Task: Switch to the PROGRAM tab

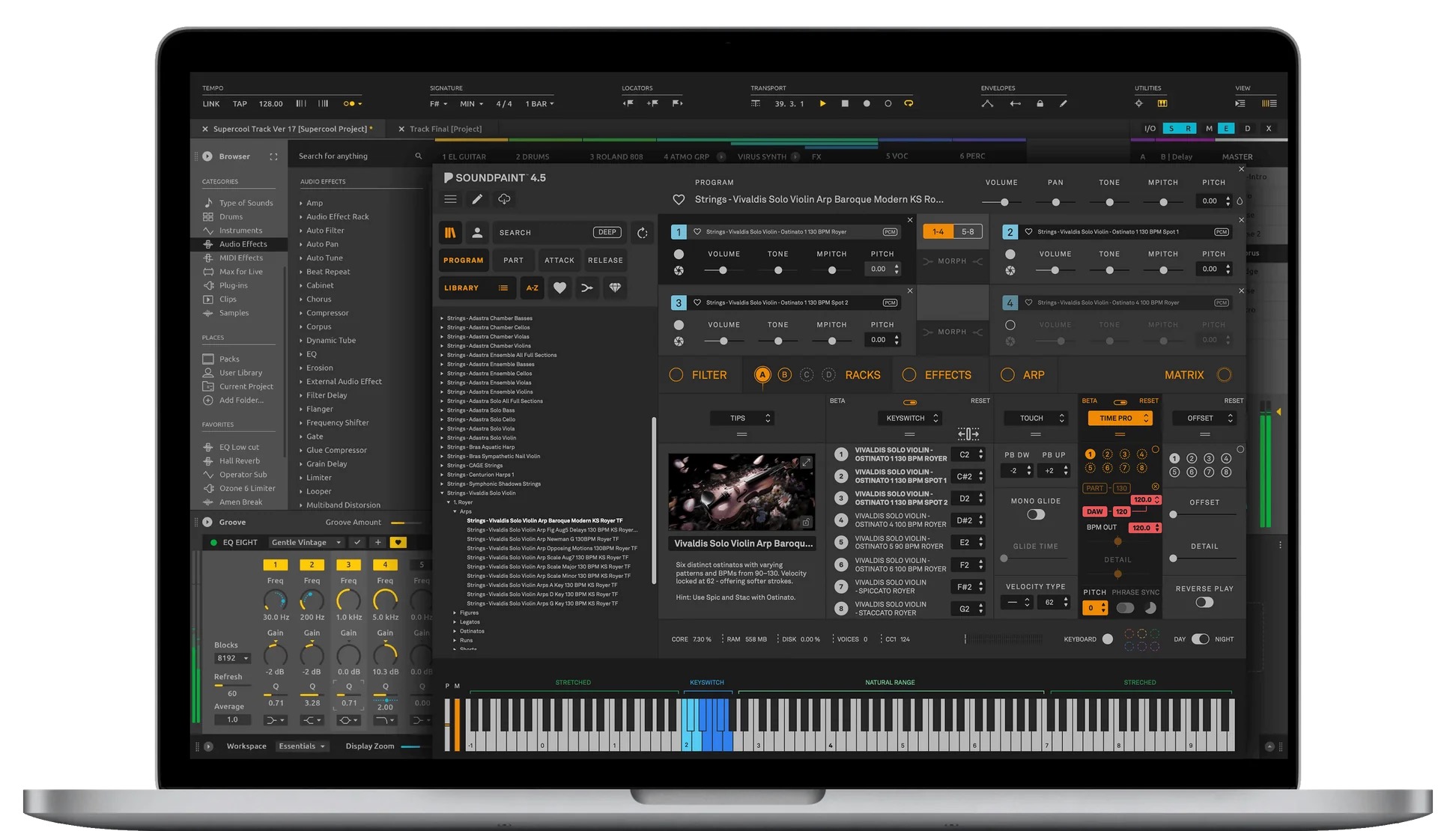Action: (464, 261)
